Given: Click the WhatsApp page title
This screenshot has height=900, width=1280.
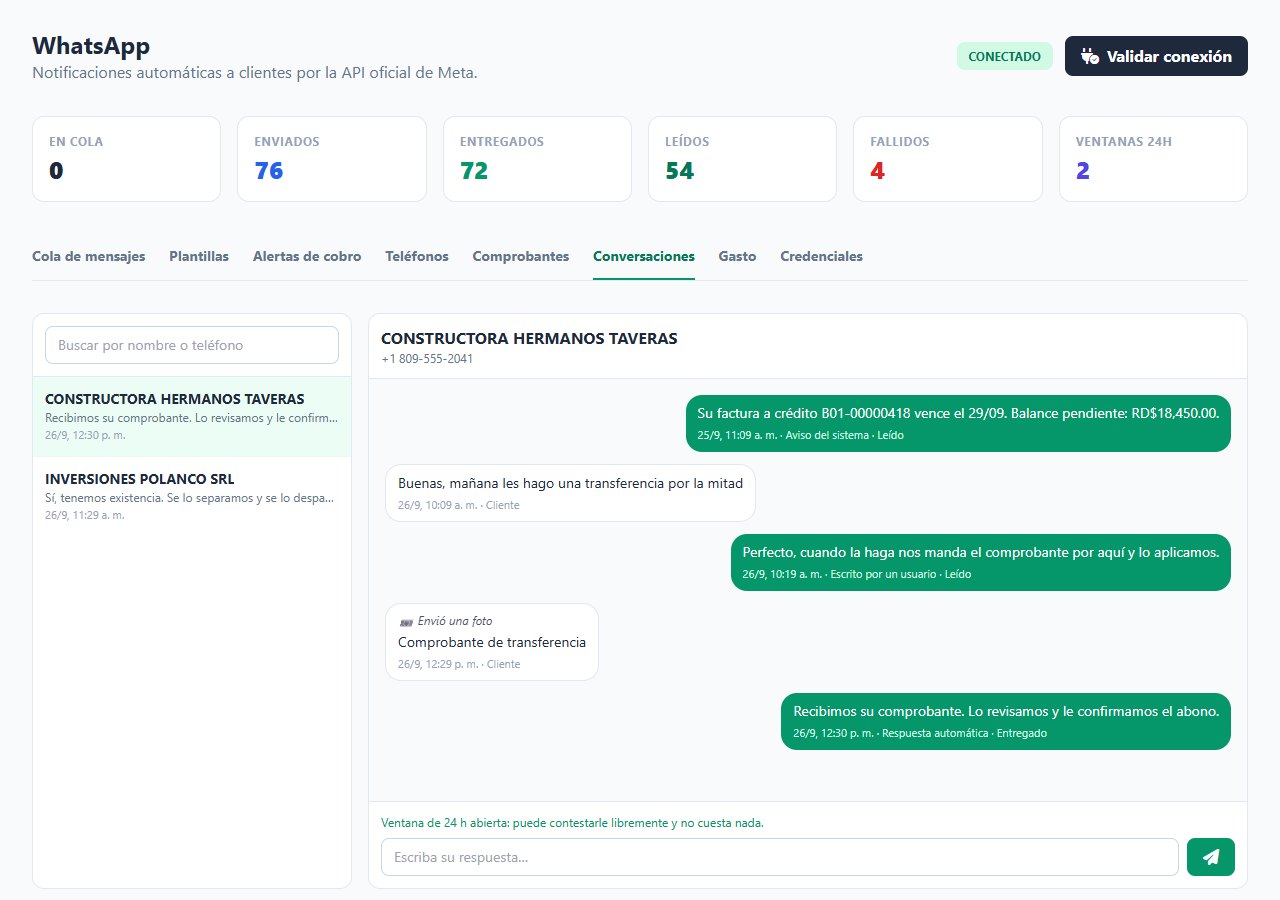Looking at the screenshot, I should [x=91, y=46].
